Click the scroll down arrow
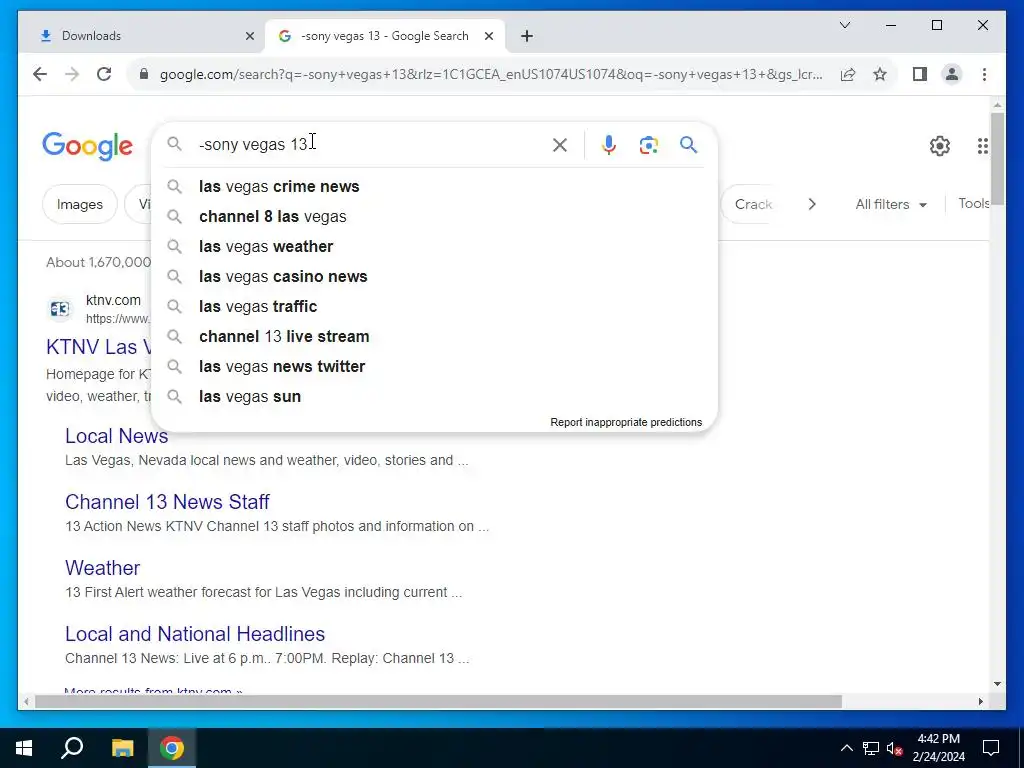1024x768 pixels. [x=997, y=684]
